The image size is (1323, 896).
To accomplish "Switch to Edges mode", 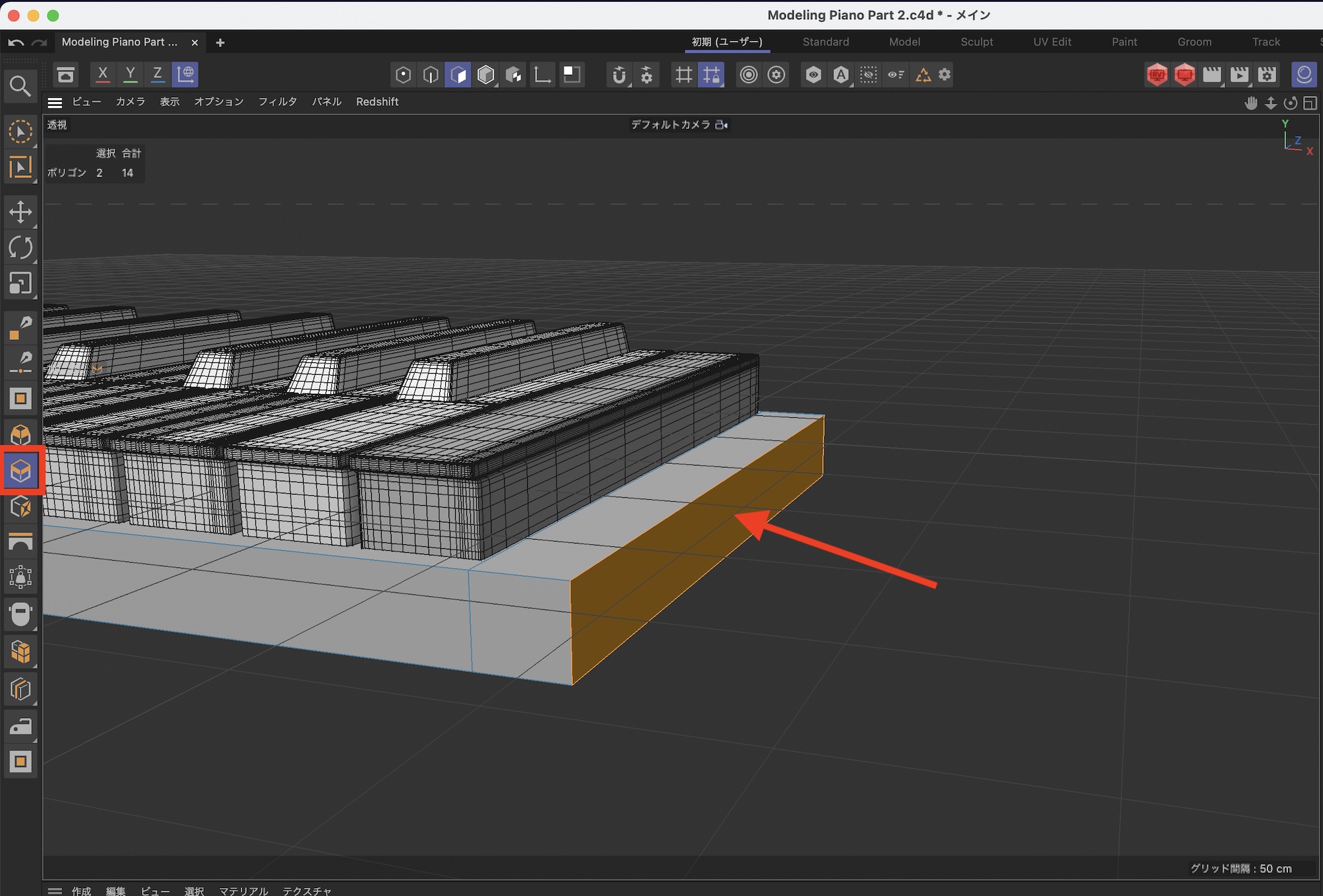I will (x=431, y=75).
